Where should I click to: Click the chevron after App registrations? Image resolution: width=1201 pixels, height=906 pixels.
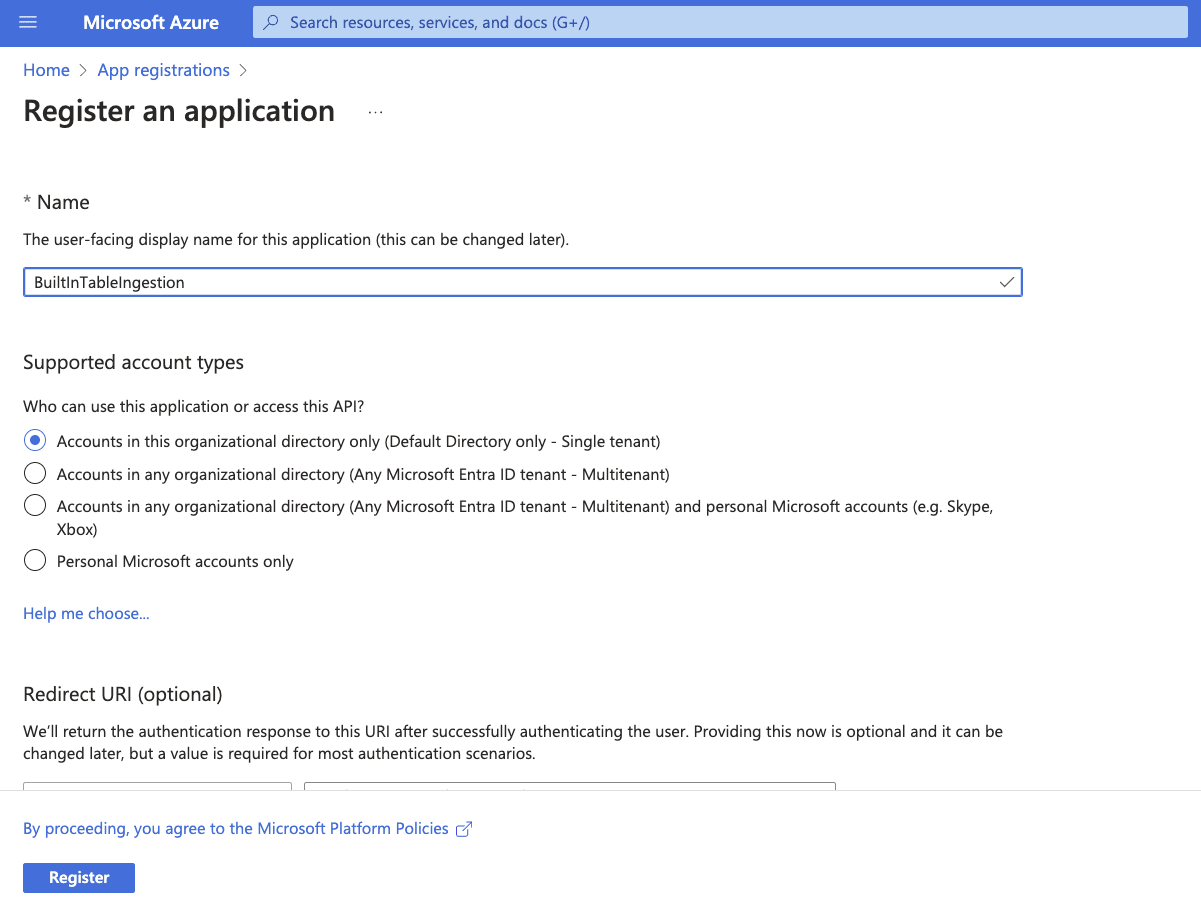pyautogui.click(x=243, y=71)
